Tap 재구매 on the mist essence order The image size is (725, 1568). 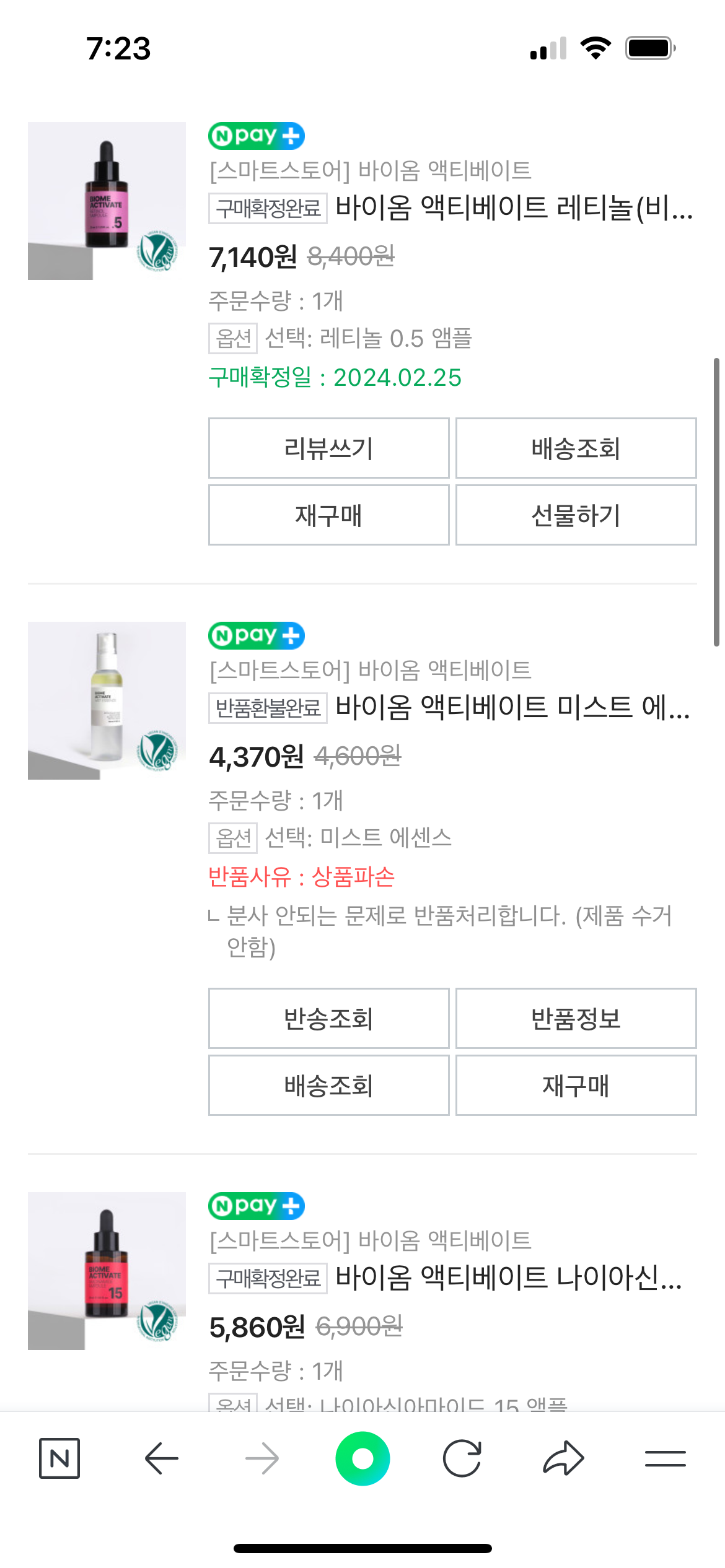576,1086
